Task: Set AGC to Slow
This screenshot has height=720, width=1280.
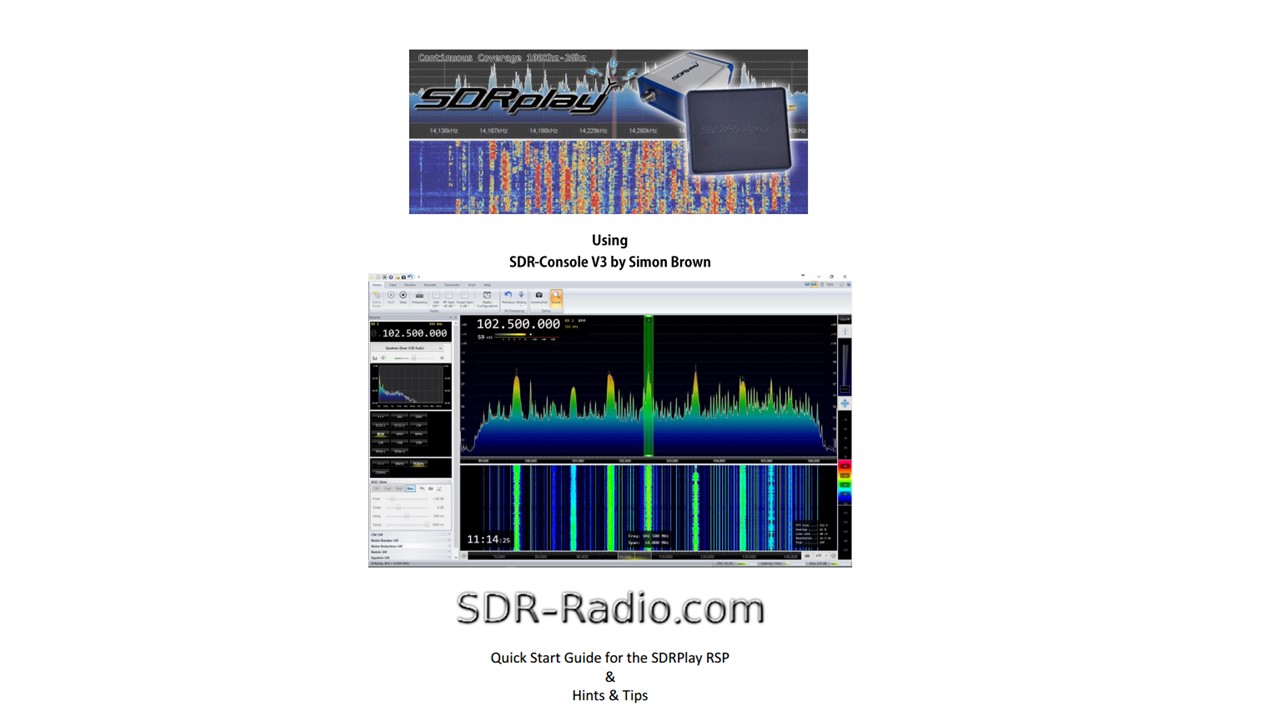Action: (x=410, y=489)
